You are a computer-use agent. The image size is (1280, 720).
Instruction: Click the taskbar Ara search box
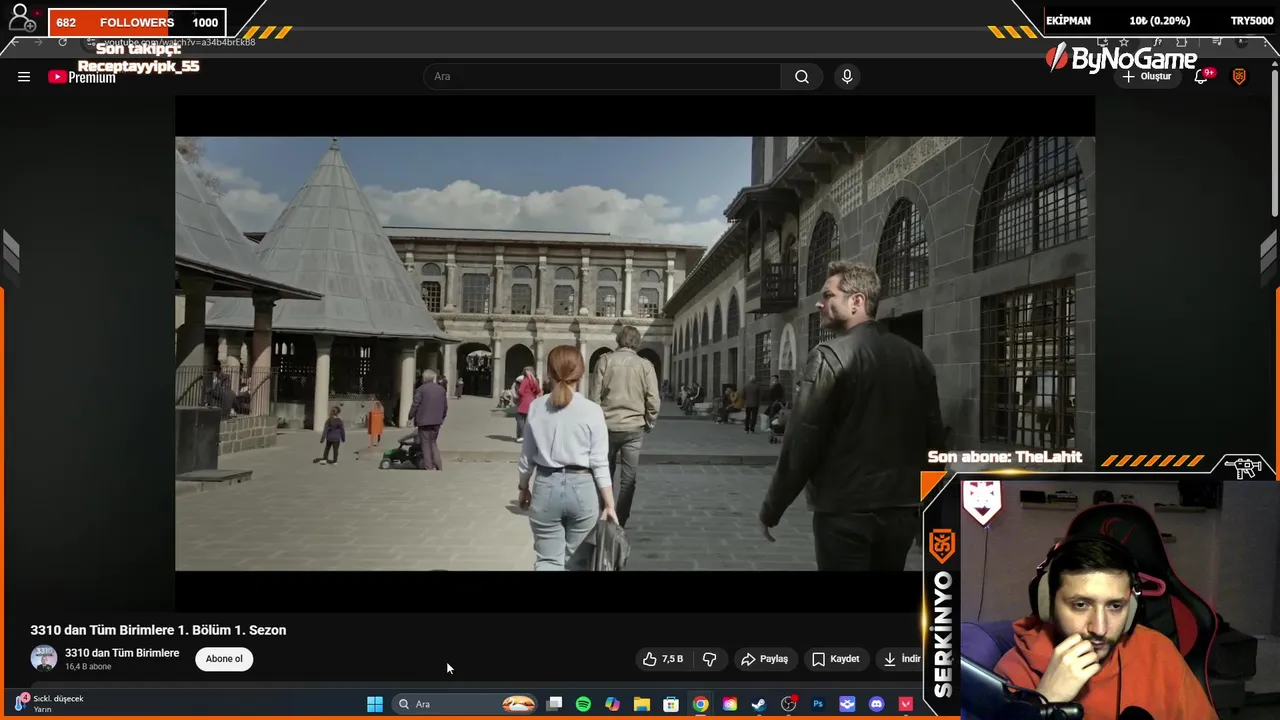click(x=466, y=704)
